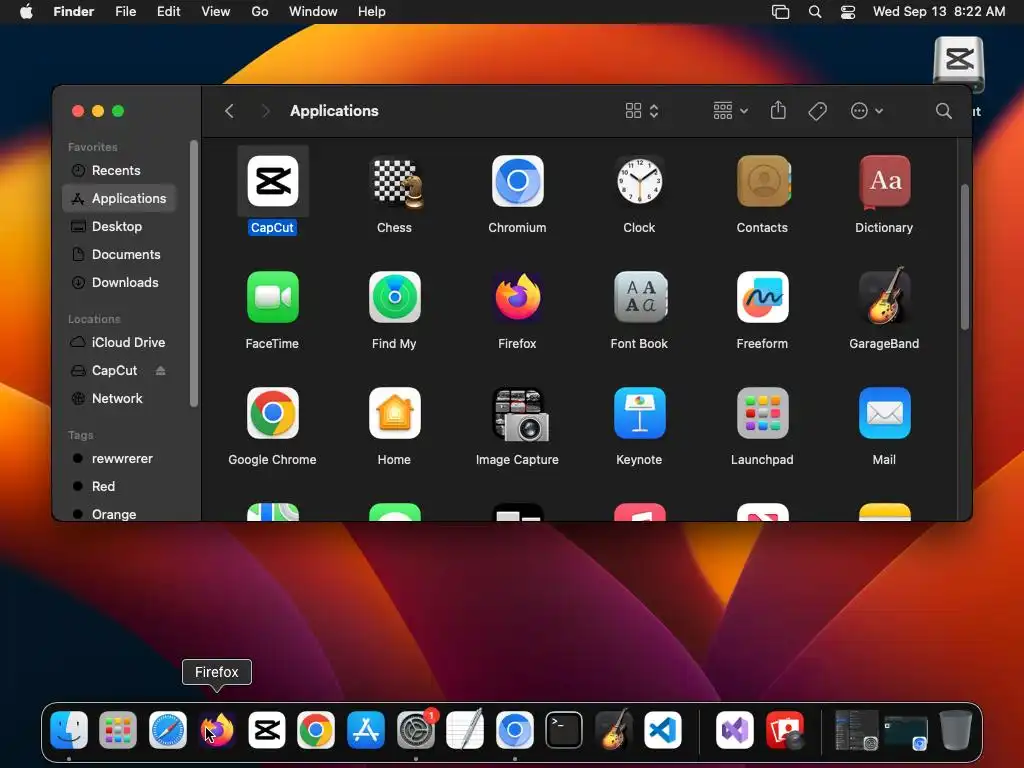Click the Share toolbar button
This screenshot has height=768, width=1024.
778,110
